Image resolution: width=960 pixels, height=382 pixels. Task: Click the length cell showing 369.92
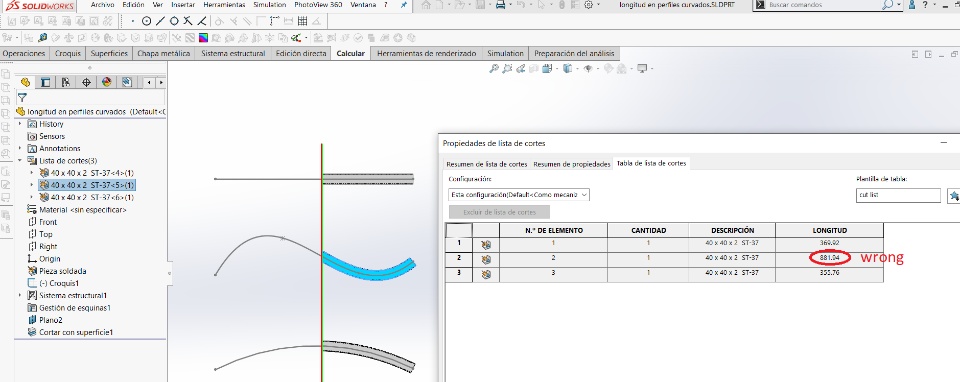[829, 244]
